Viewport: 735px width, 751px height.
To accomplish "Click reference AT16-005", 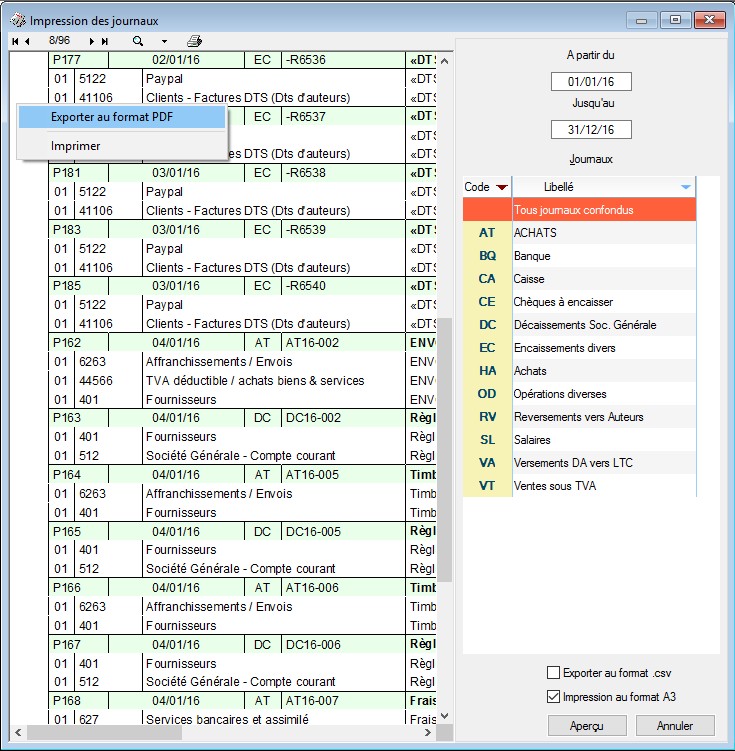I will click(312, 475).
